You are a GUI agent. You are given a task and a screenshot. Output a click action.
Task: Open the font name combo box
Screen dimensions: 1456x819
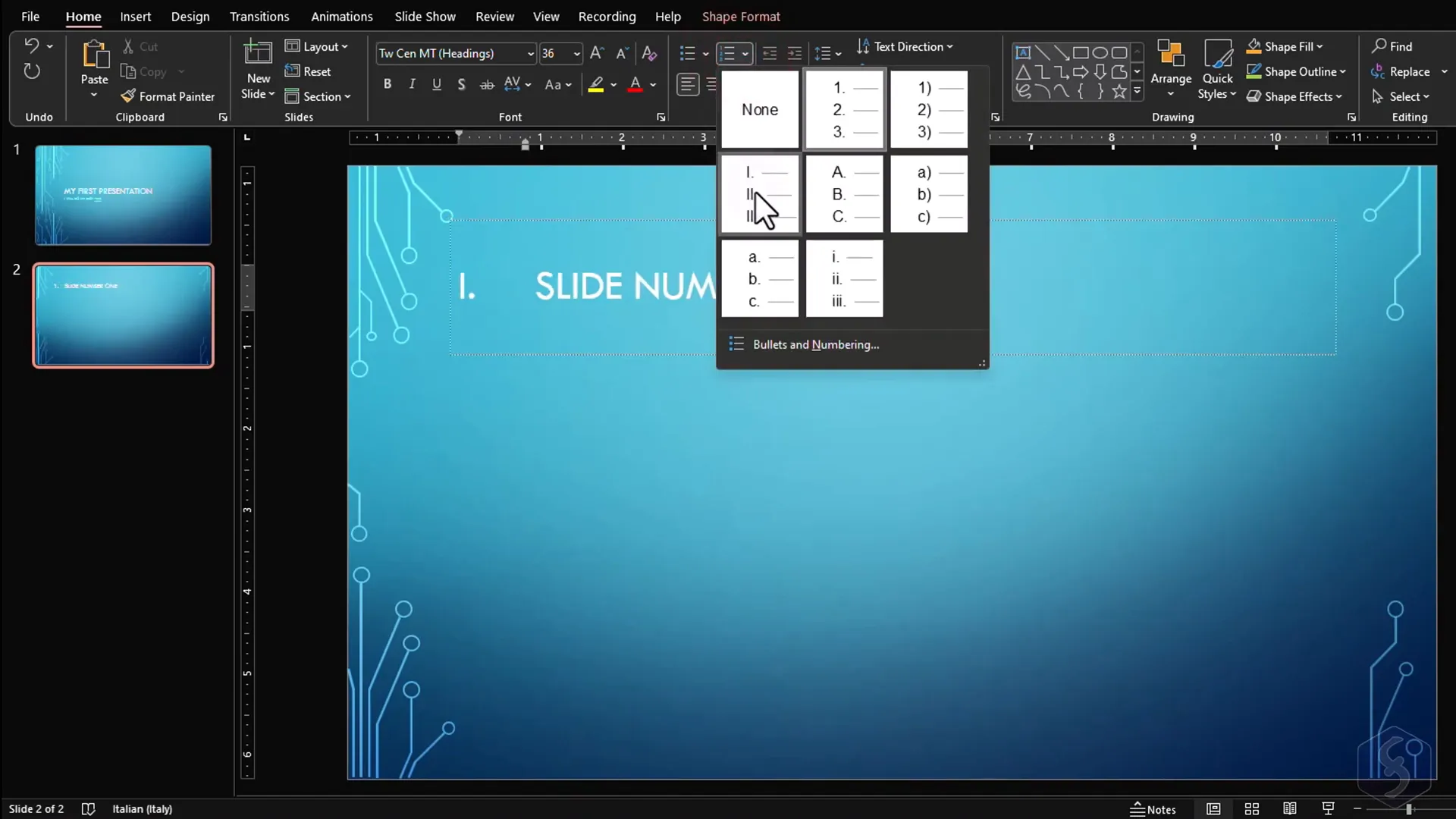click(x=456, y=53)
